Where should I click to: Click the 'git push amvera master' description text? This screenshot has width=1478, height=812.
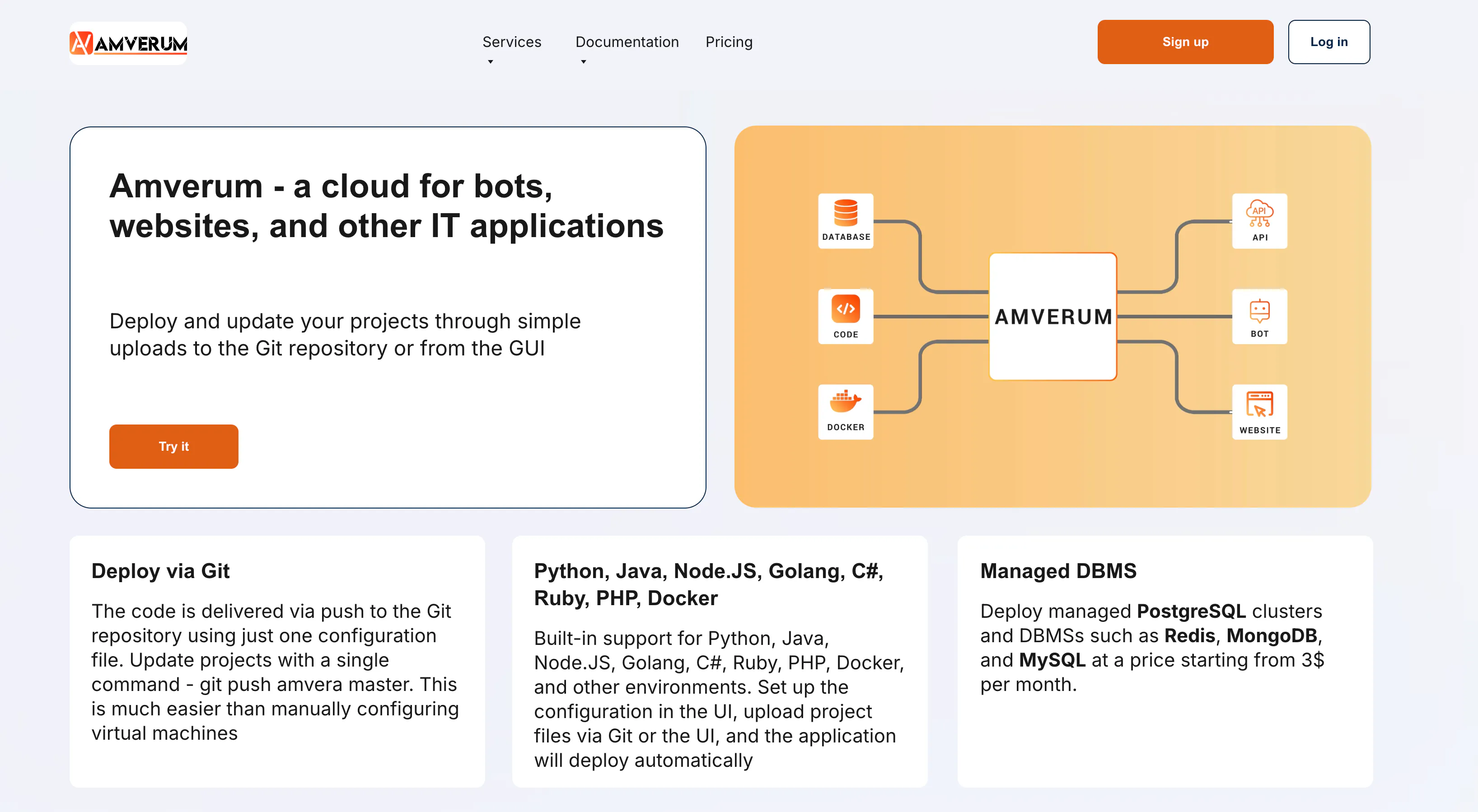click(276, 672)
